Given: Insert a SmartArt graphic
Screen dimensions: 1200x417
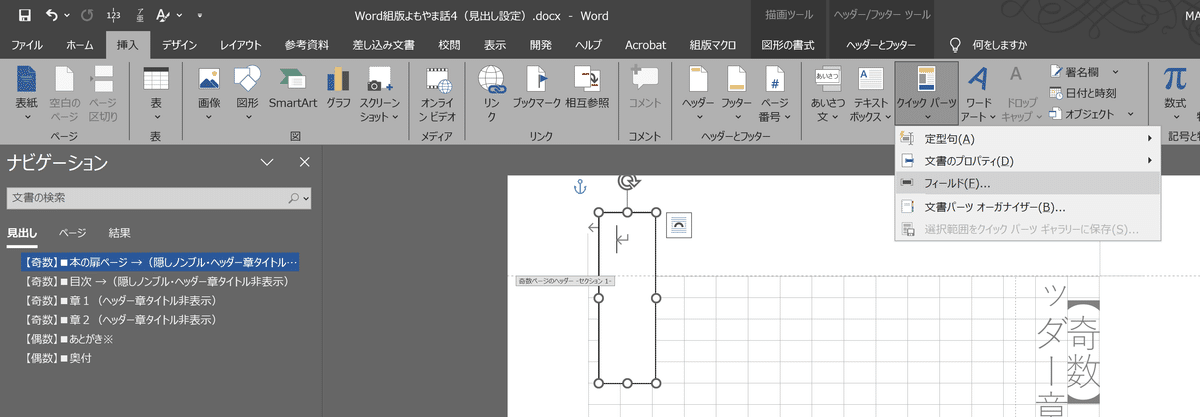Looking at the screenshot, I should coord(293,90).
